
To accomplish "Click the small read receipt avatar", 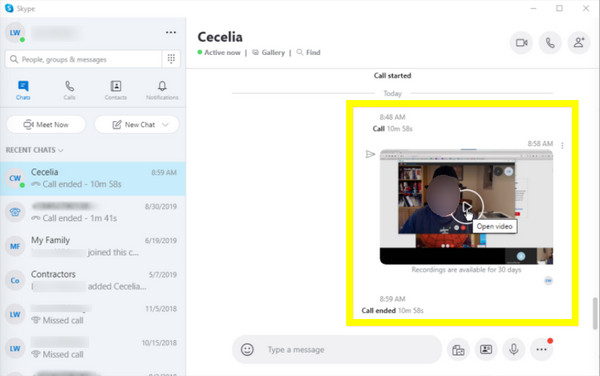I will (x=548, y=281).
